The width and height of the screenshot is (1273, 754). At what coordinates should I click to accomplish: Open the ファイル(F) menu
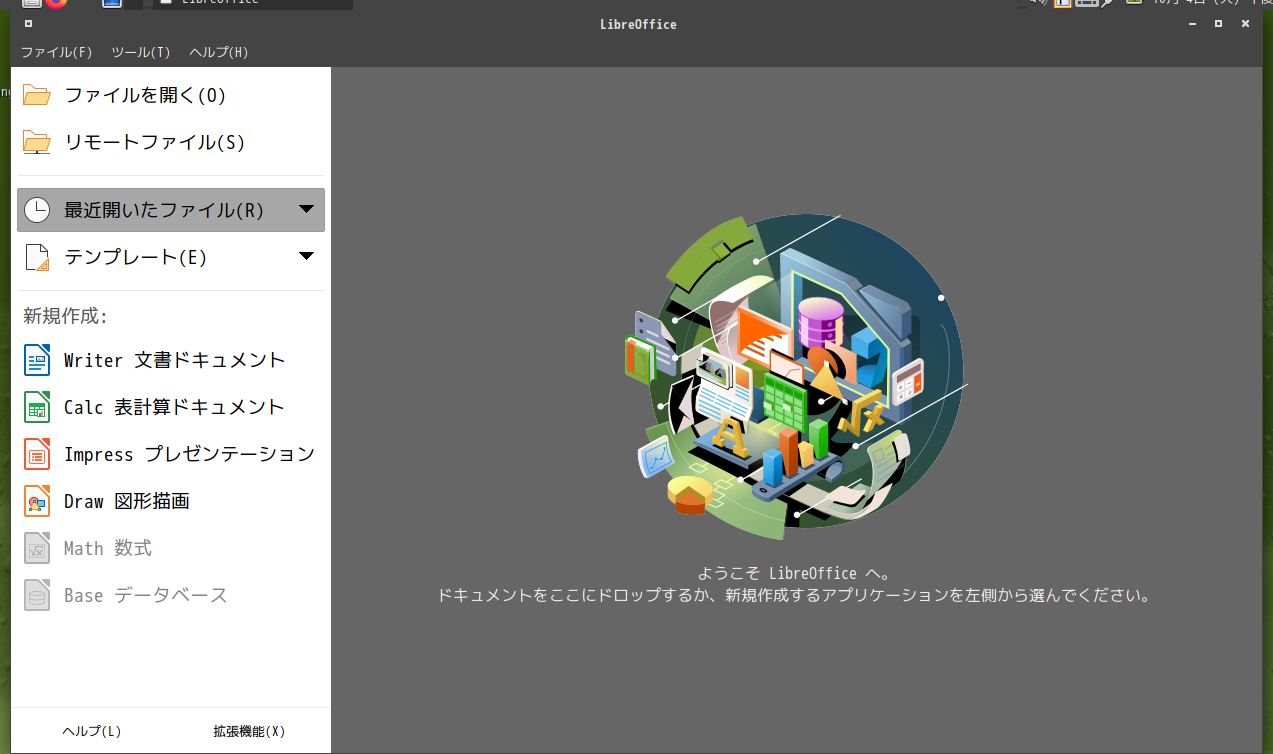coord(57,52)
